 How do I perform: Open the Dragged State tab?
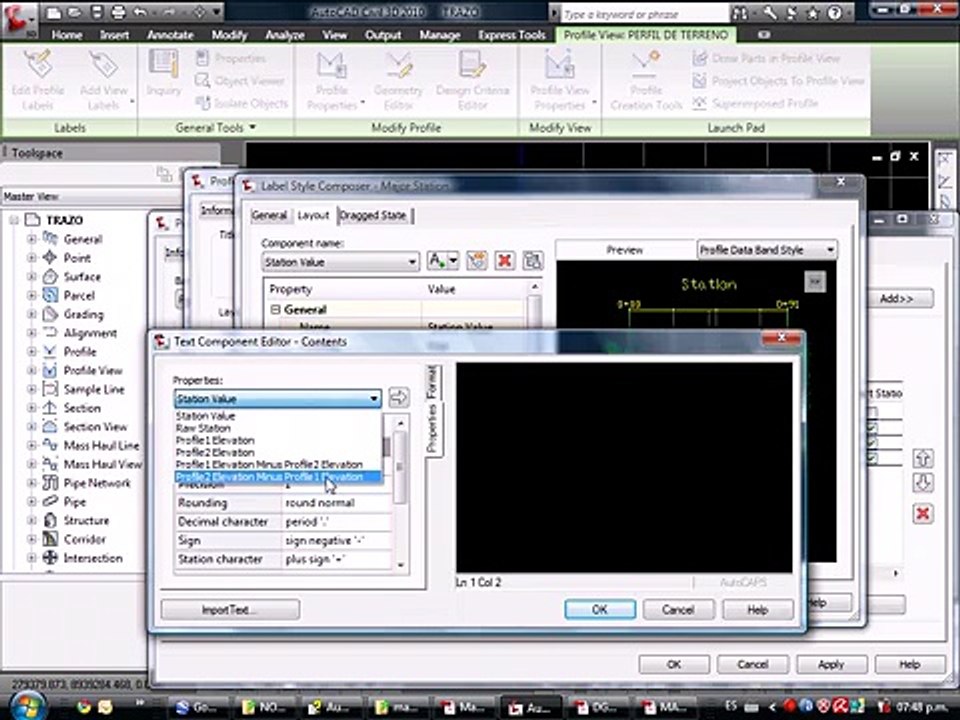(373, 215)
